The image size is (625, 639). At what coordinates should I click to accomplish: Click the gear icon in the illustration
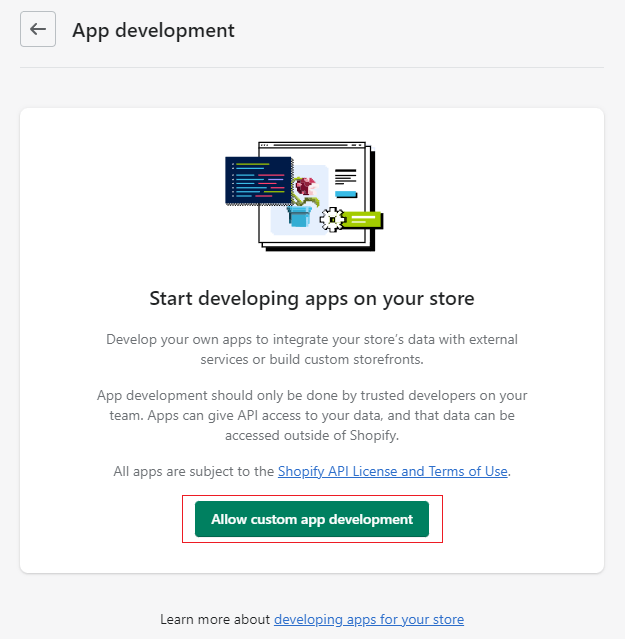coord(333,218)
